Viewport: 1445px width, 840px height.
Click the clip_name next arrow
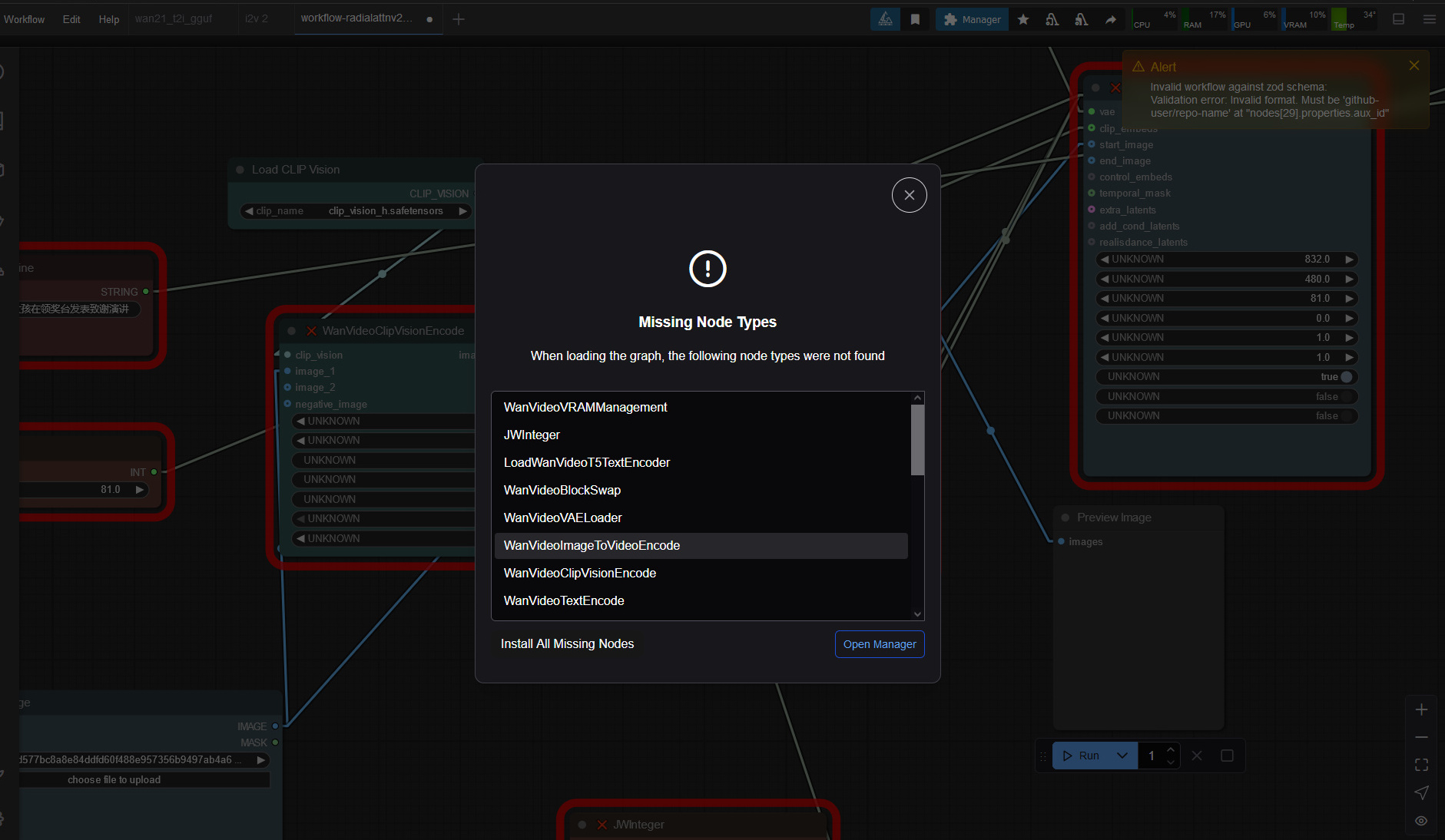pos(462,211)
